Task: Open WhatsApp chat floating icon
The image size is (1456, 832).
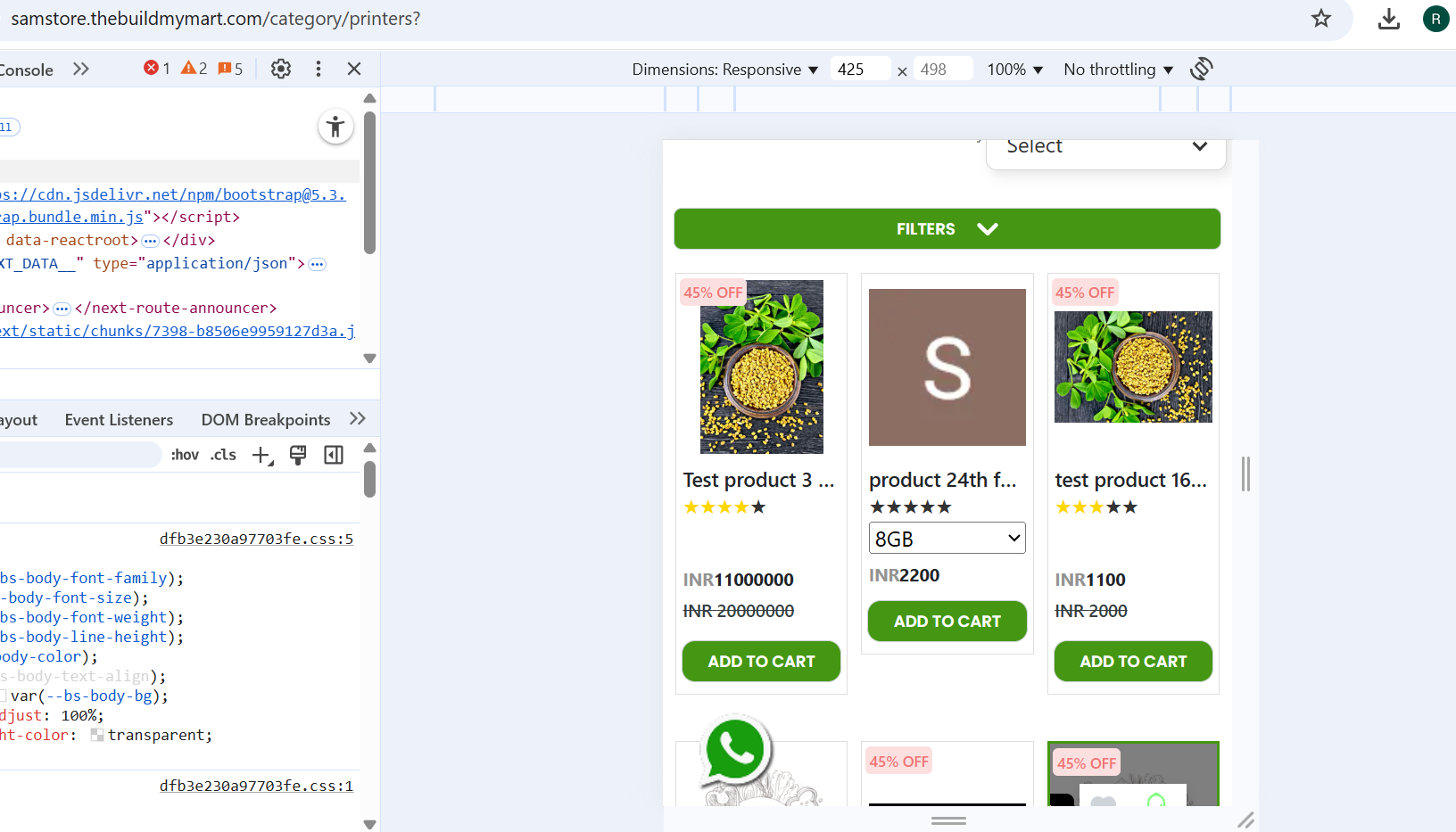Action: pos(735,750)
